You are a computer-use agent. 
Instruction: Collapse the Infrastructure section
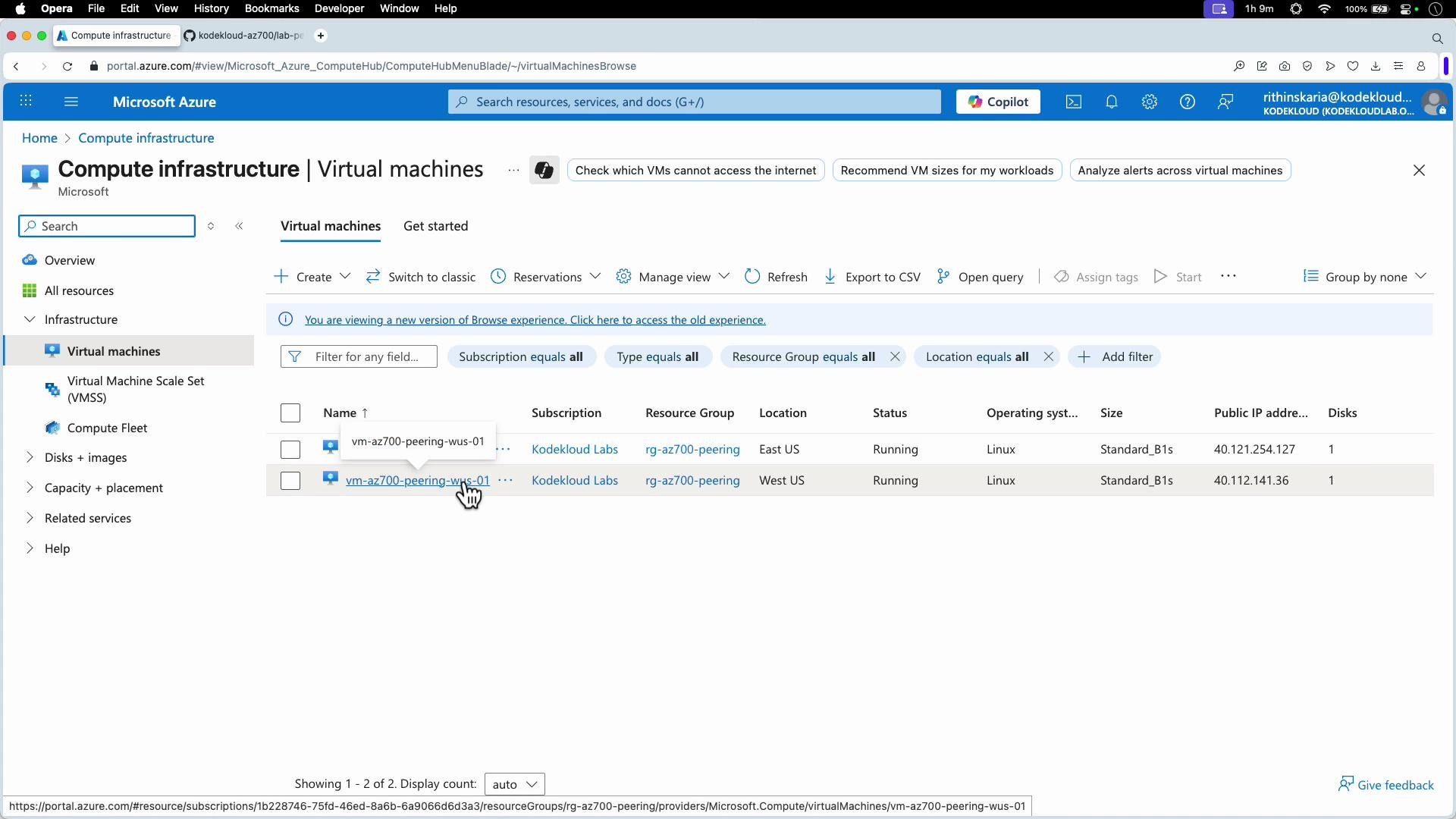[x=30, y=319]
